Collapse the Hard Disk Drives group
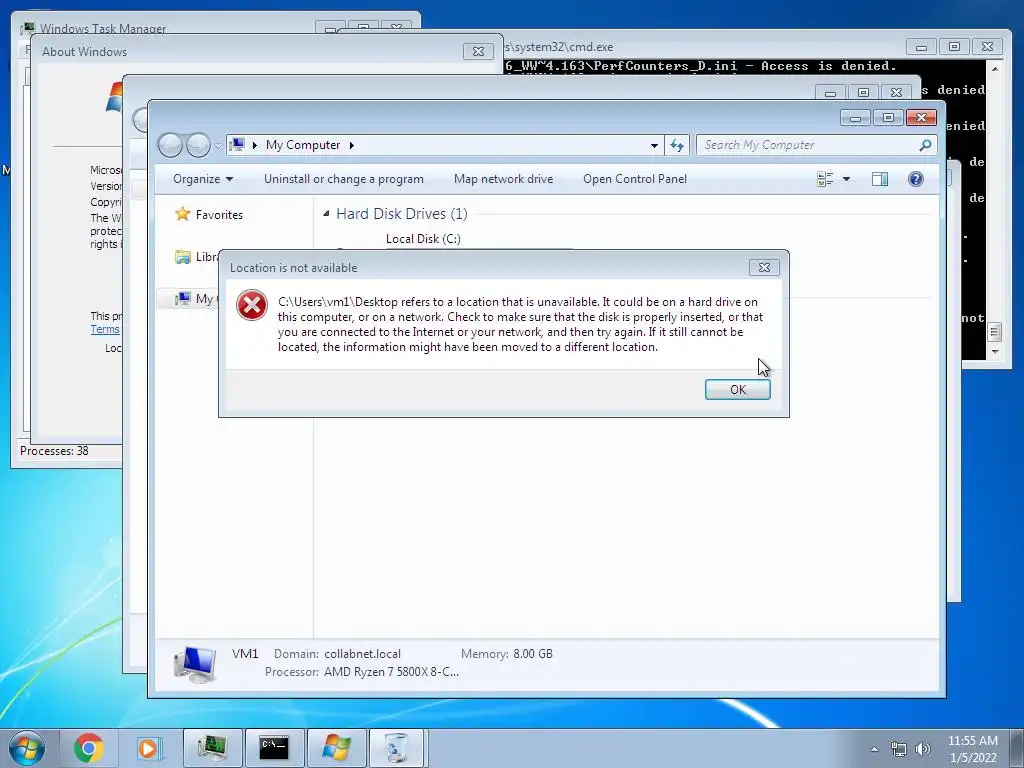Image resolution: width=1024 pixels, height=768 pixels. 327,214
